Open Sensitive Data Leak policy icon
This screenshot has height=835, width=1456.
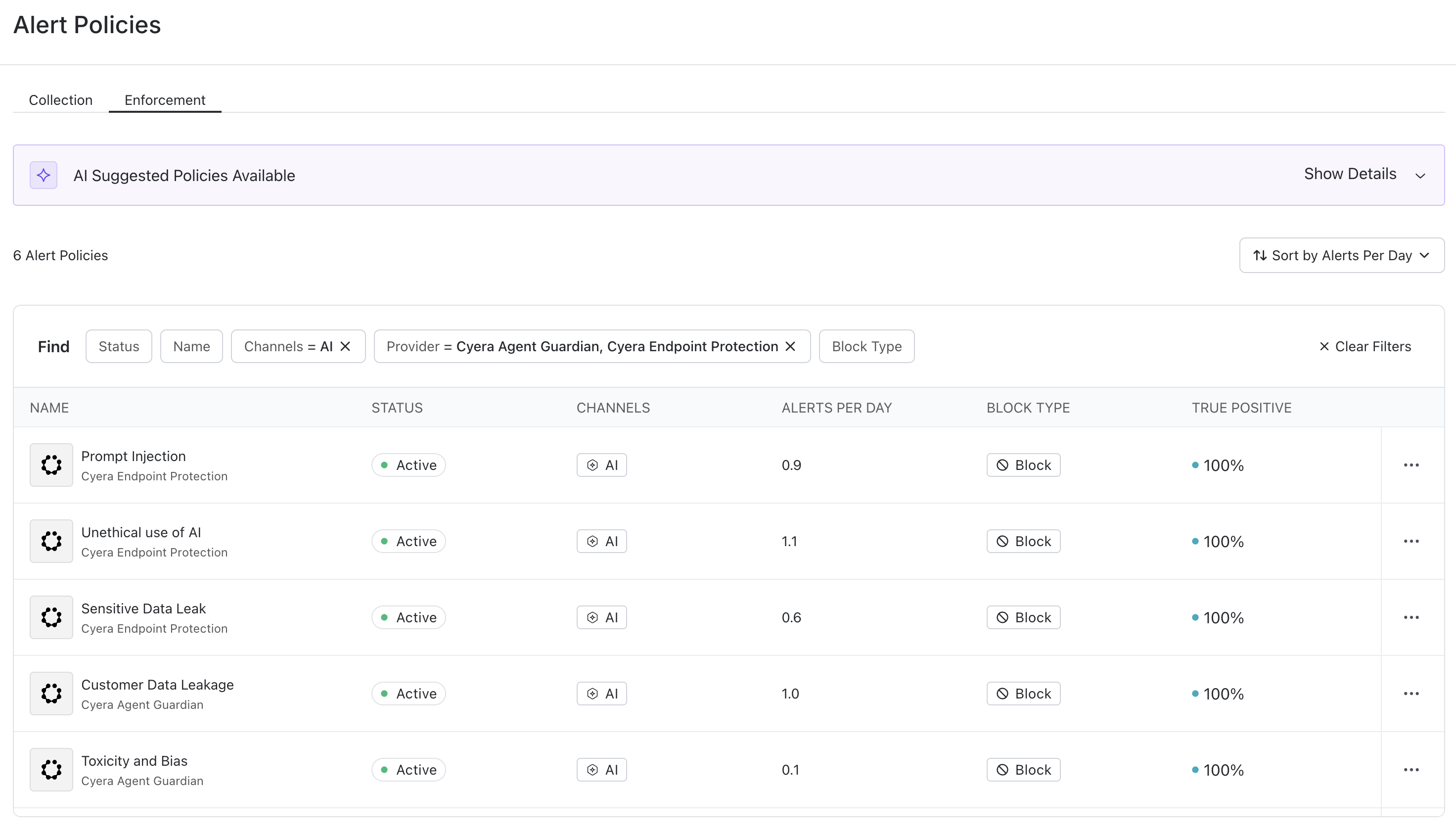pos(51,617)
